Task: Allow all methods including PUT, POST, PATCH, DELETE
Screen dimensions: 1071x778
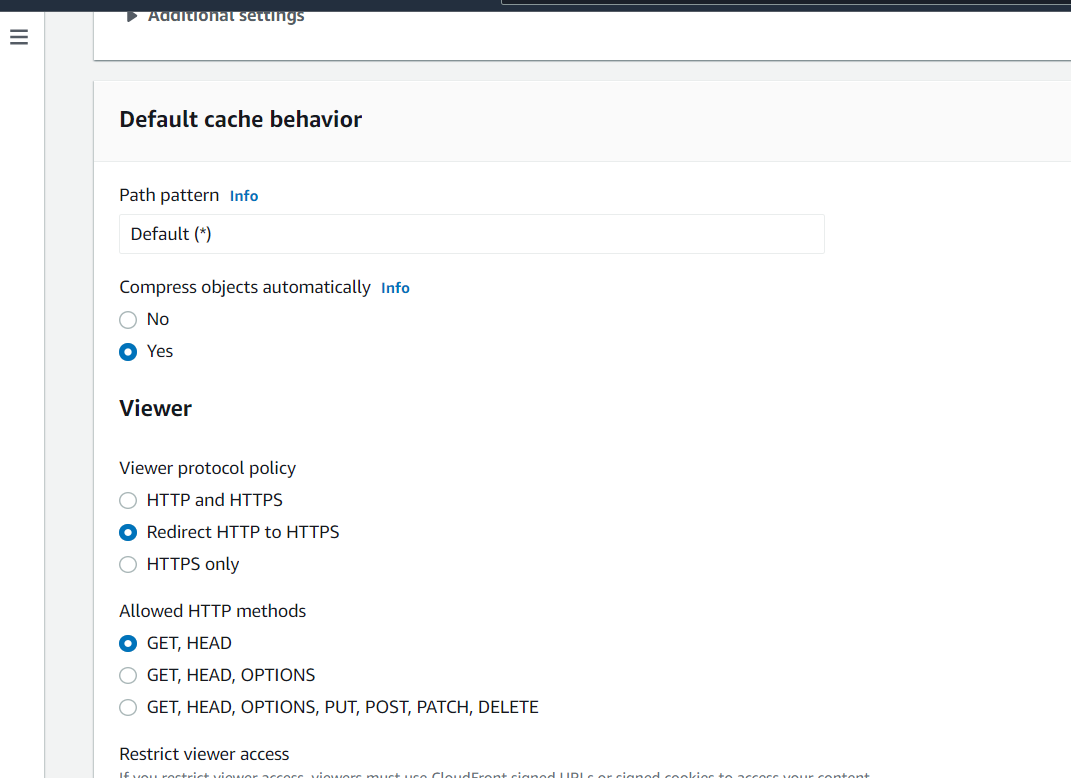Action: (x=128, y=707)
